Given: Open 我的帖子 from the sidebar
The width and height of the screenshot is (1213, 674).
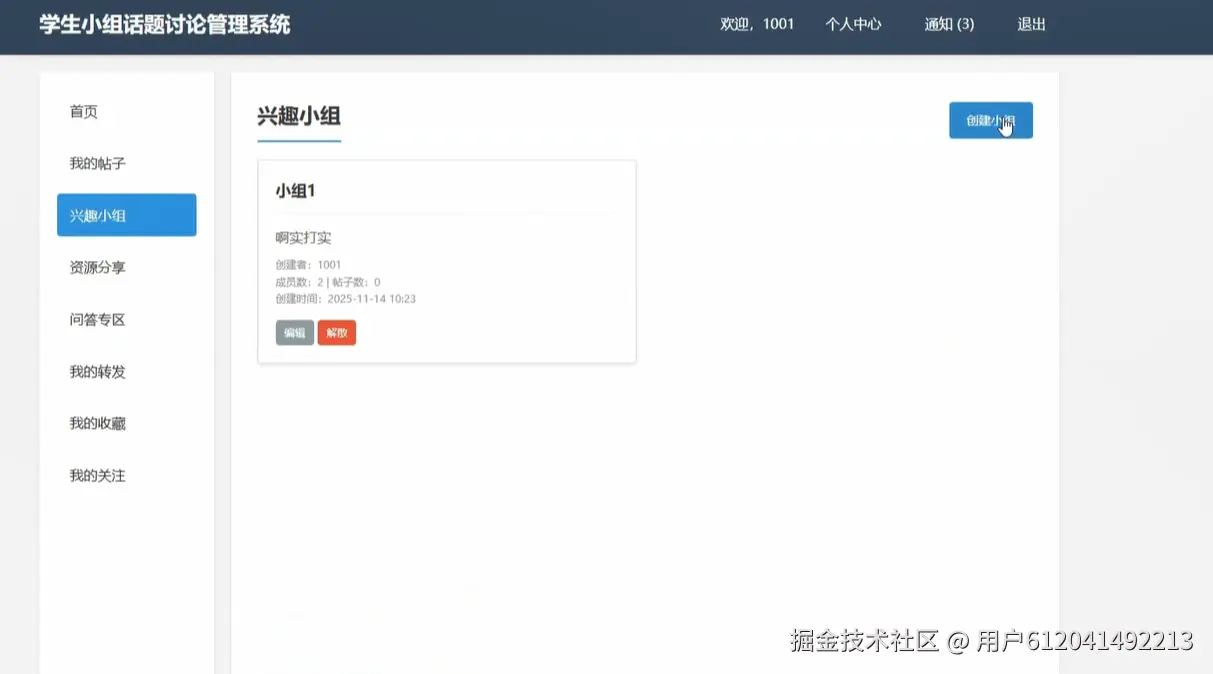Looking at the screenshot, I should pos(95,163).
